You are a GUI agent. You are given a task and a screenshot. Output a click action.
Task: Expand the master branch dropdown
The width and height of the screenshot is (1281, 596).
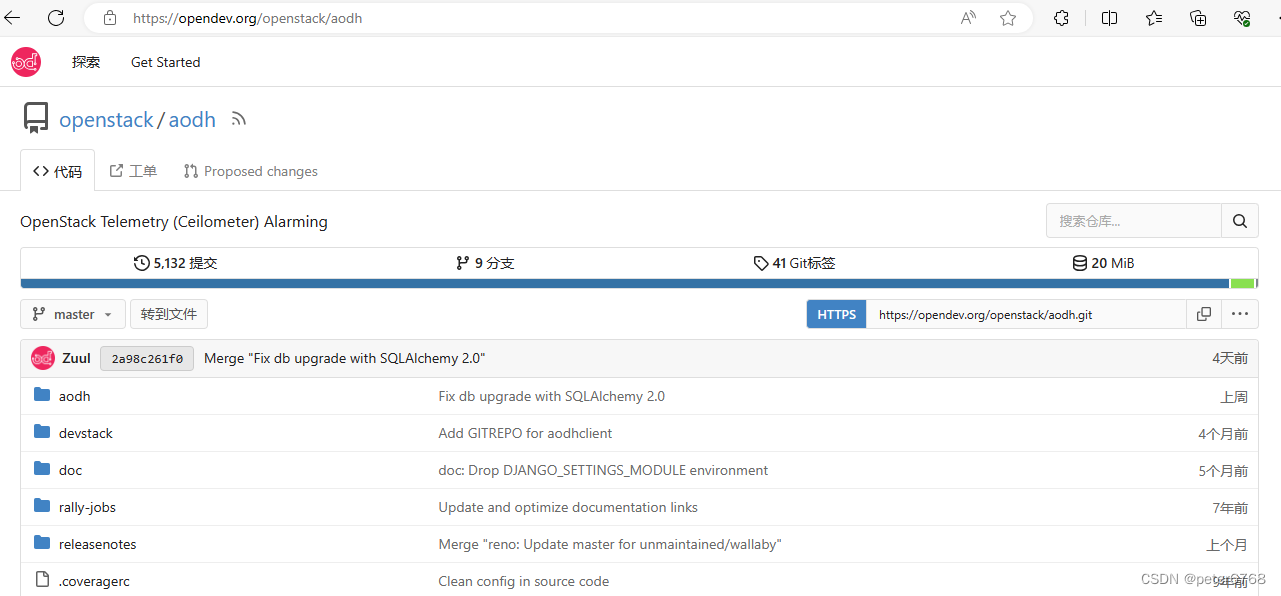73,314
